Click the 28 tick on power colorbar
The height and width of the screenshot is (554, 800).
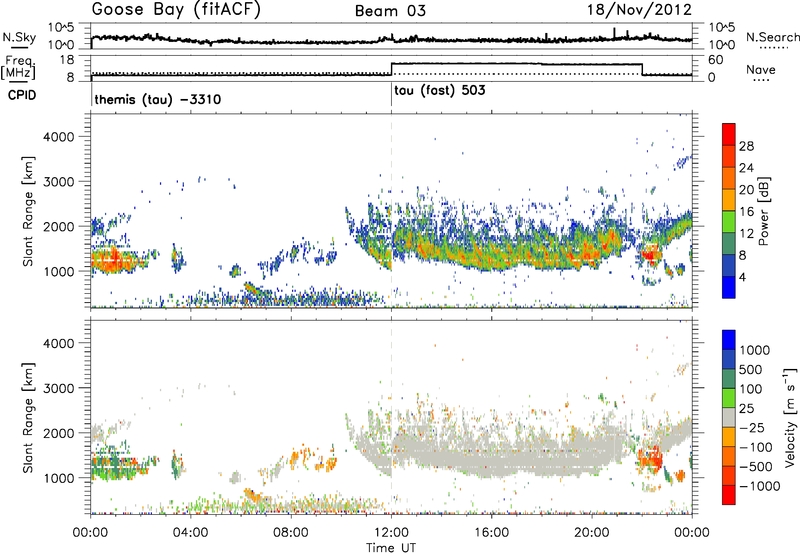[746, 146]
